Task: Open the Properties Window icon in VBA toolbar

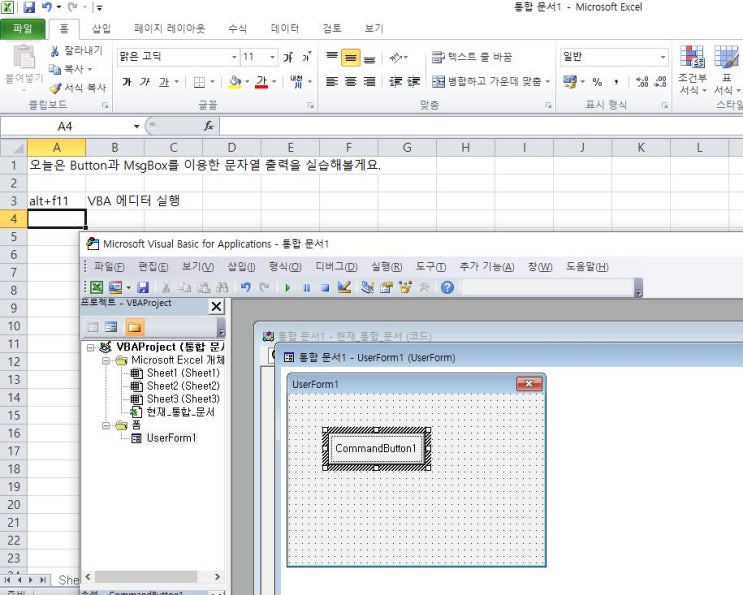Action: [386, 287]
